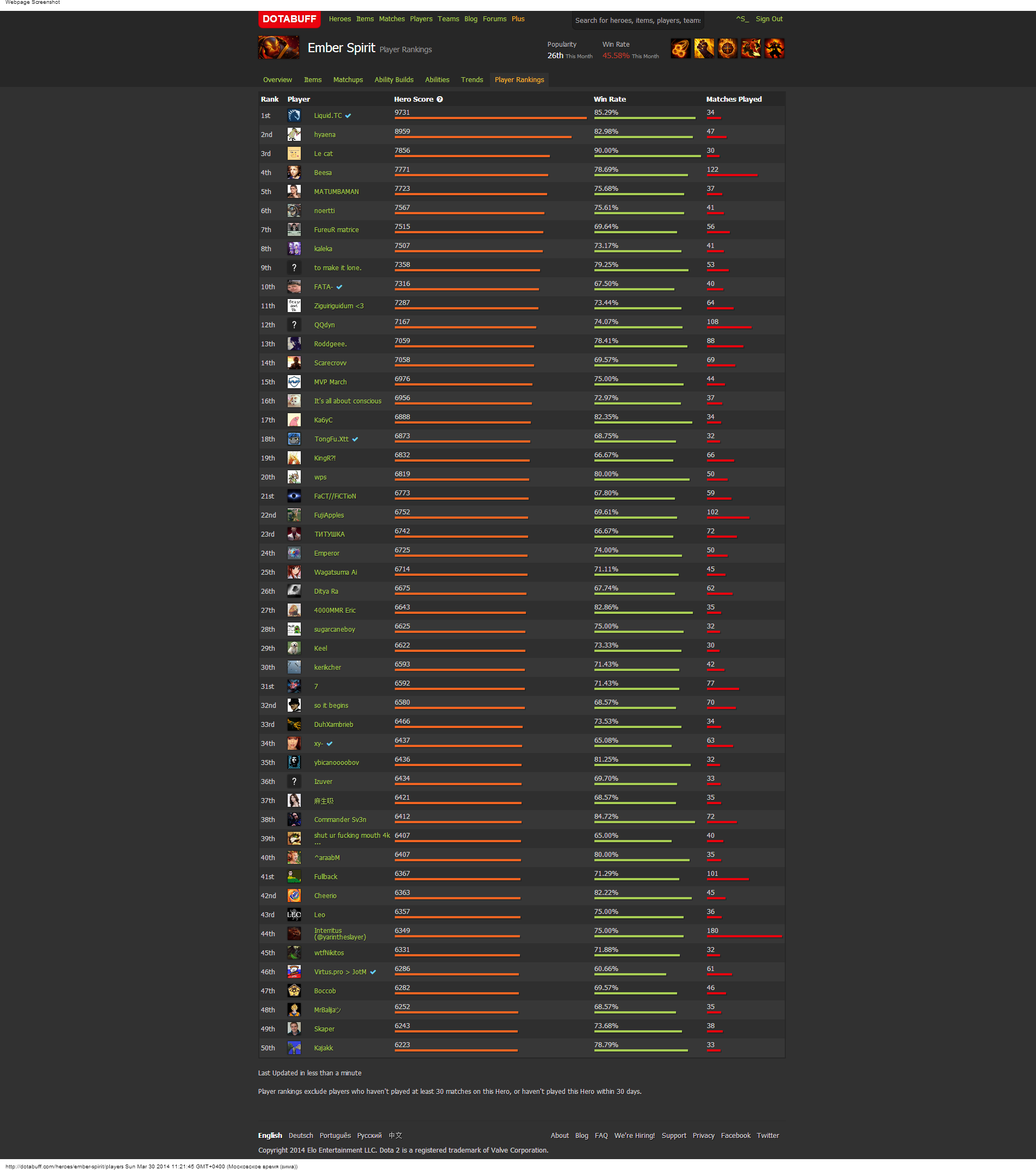Open the Ability Builds tab
1036x1170 pixels.
(x=393, y=80)
